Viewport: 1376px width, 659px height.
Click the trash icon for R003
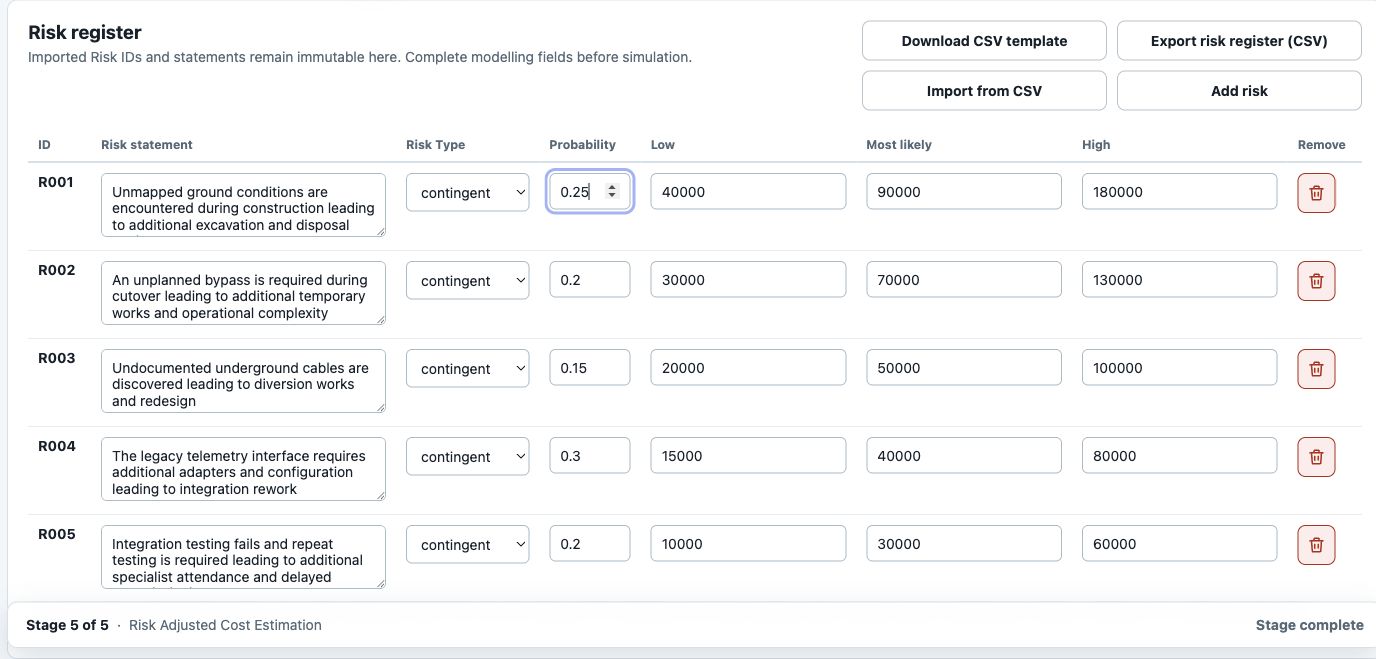[1316, 368]
